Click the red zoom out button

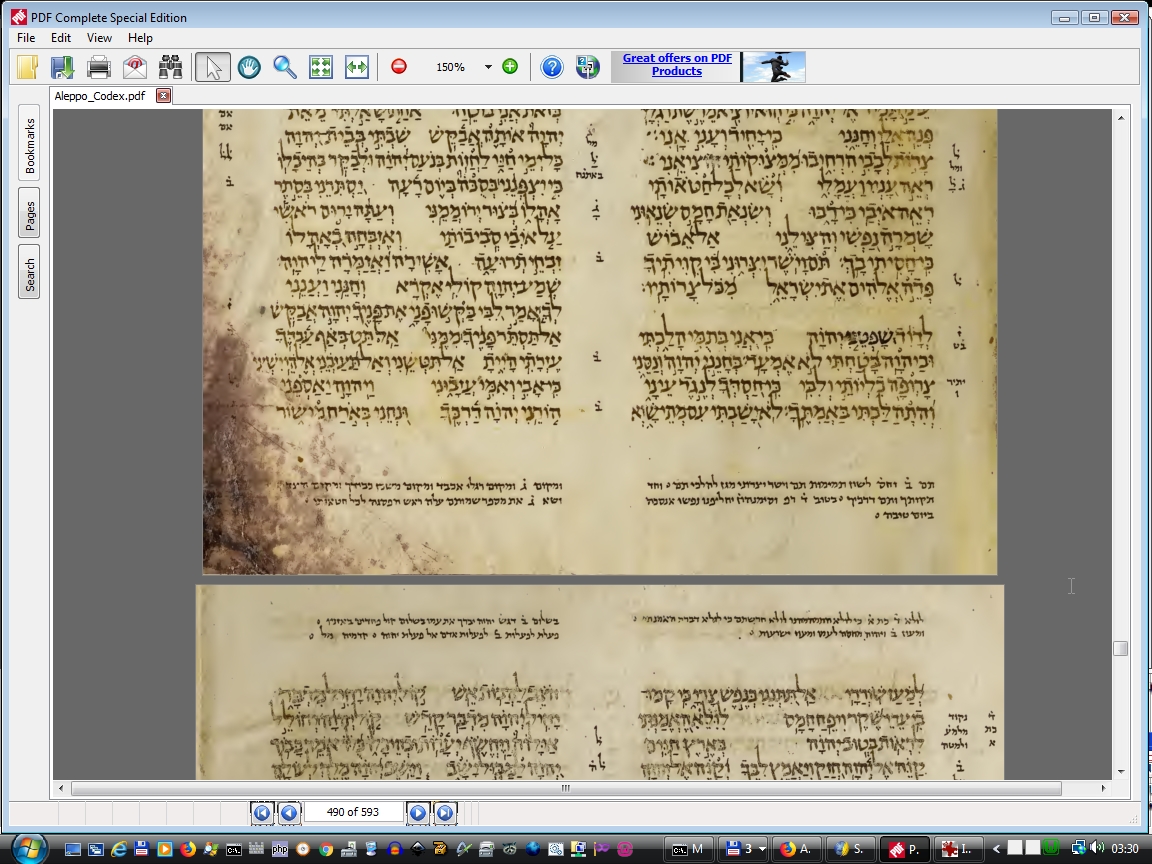click(x=399, y=67)
